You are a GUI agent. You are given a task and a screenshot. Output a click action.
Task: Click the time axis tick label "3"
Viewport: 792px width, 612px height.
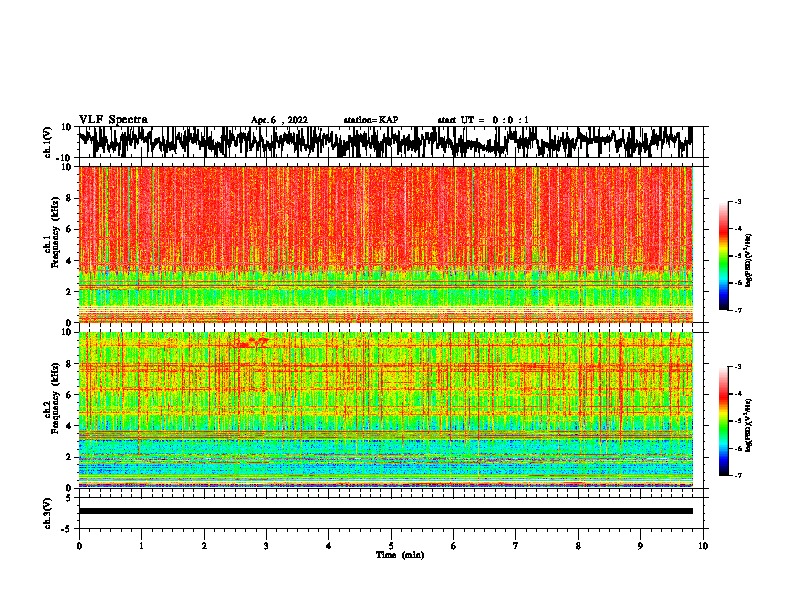266,546
